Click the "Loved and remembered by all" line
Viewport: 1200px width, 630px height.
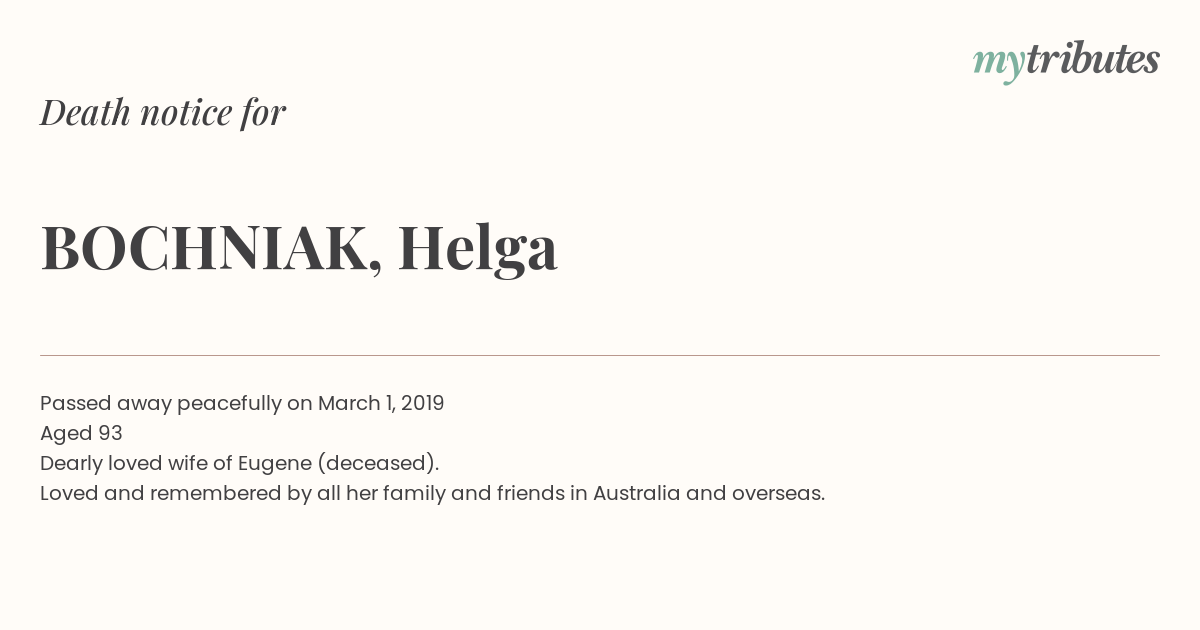point(432,494)
